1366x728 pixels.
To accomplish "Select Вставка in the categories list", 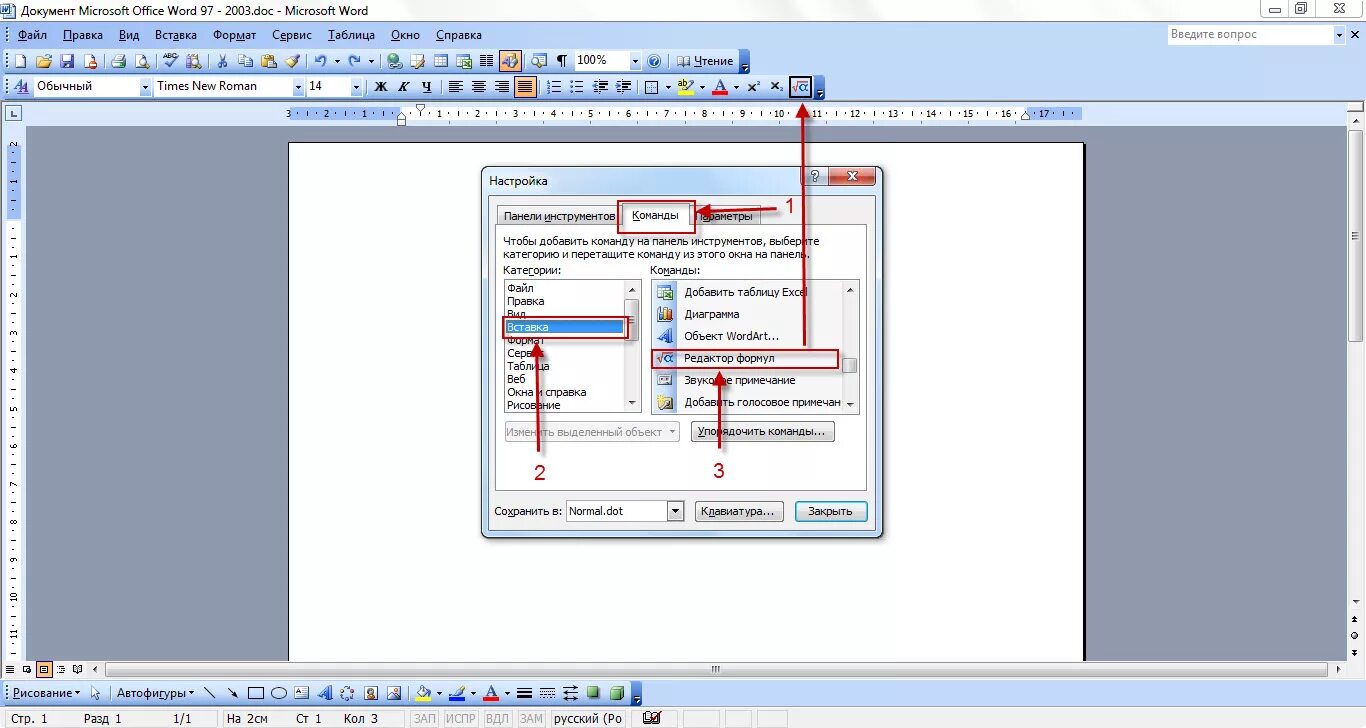I will 566,327.
